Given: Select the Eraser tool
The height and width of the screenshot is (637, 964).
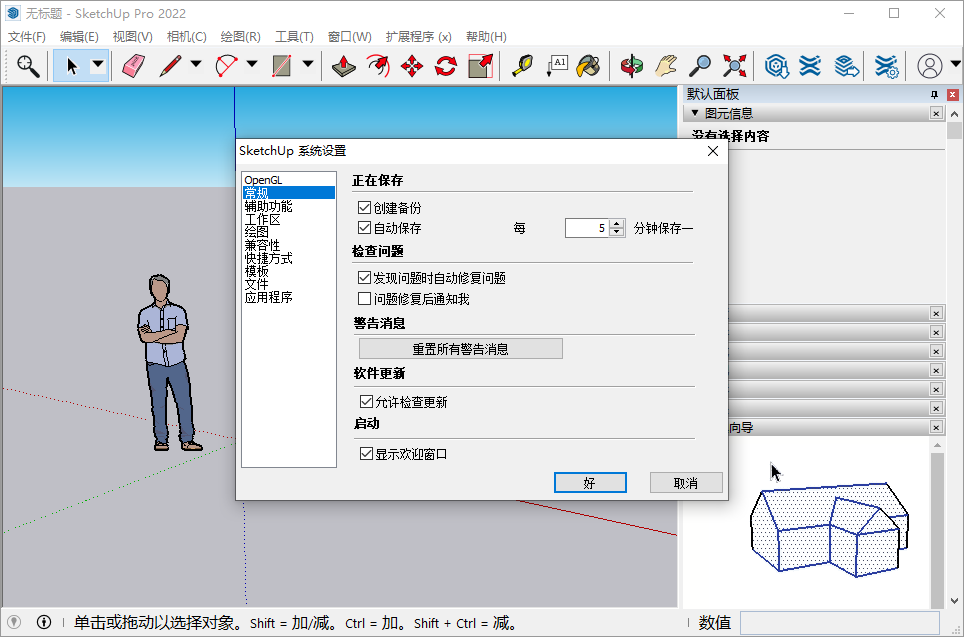Looking at the screenshot, I should pyautogui.click(x=132, y=65).
